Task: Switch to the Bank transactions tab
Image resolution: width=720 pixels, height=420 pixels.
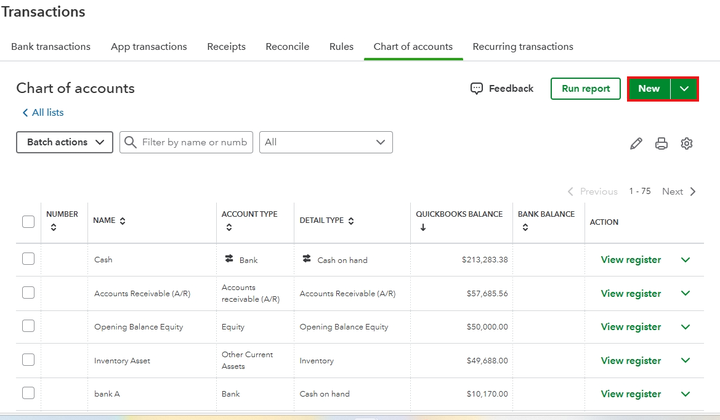Action: tap(51, 47)
